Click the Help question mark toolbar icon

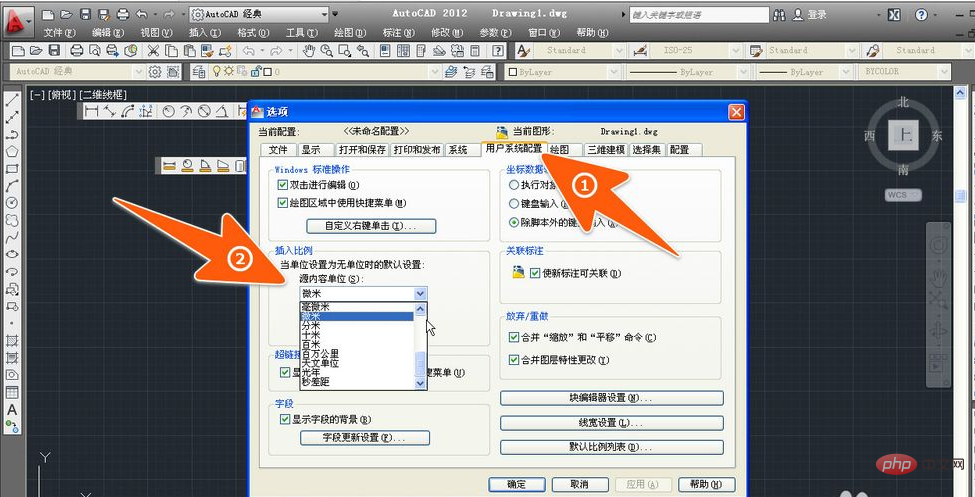point(497,50)
